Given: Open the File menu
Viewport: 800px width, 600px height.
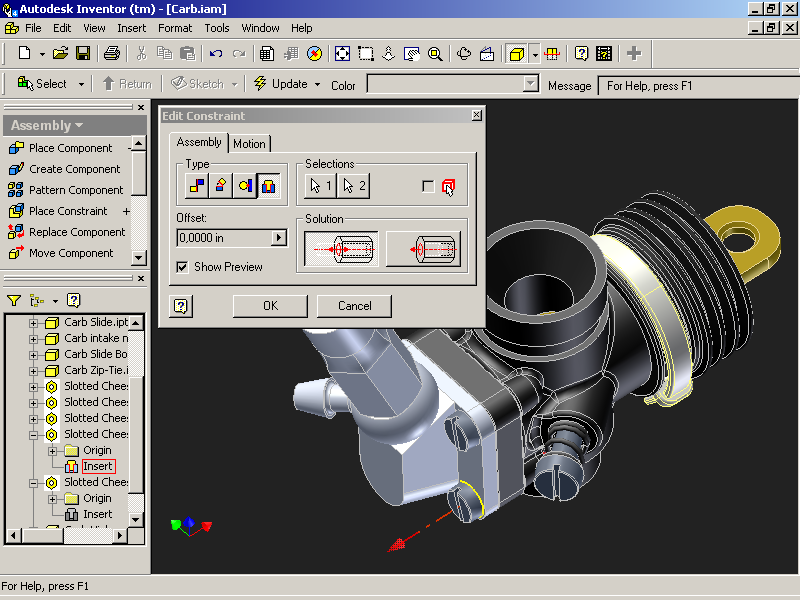Looking at the screenshot, I should [x=33, y=28].
